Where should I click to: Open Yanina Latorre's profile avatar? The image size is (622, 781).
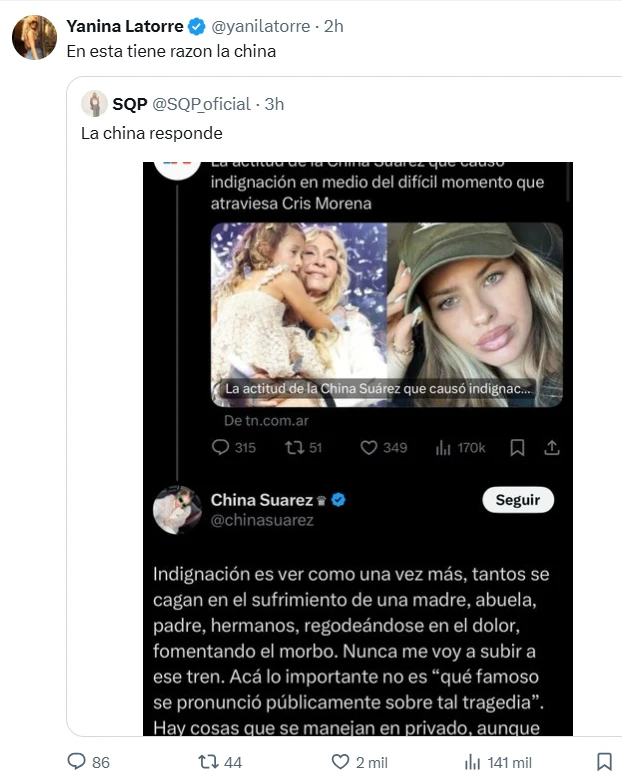[34, 38]
